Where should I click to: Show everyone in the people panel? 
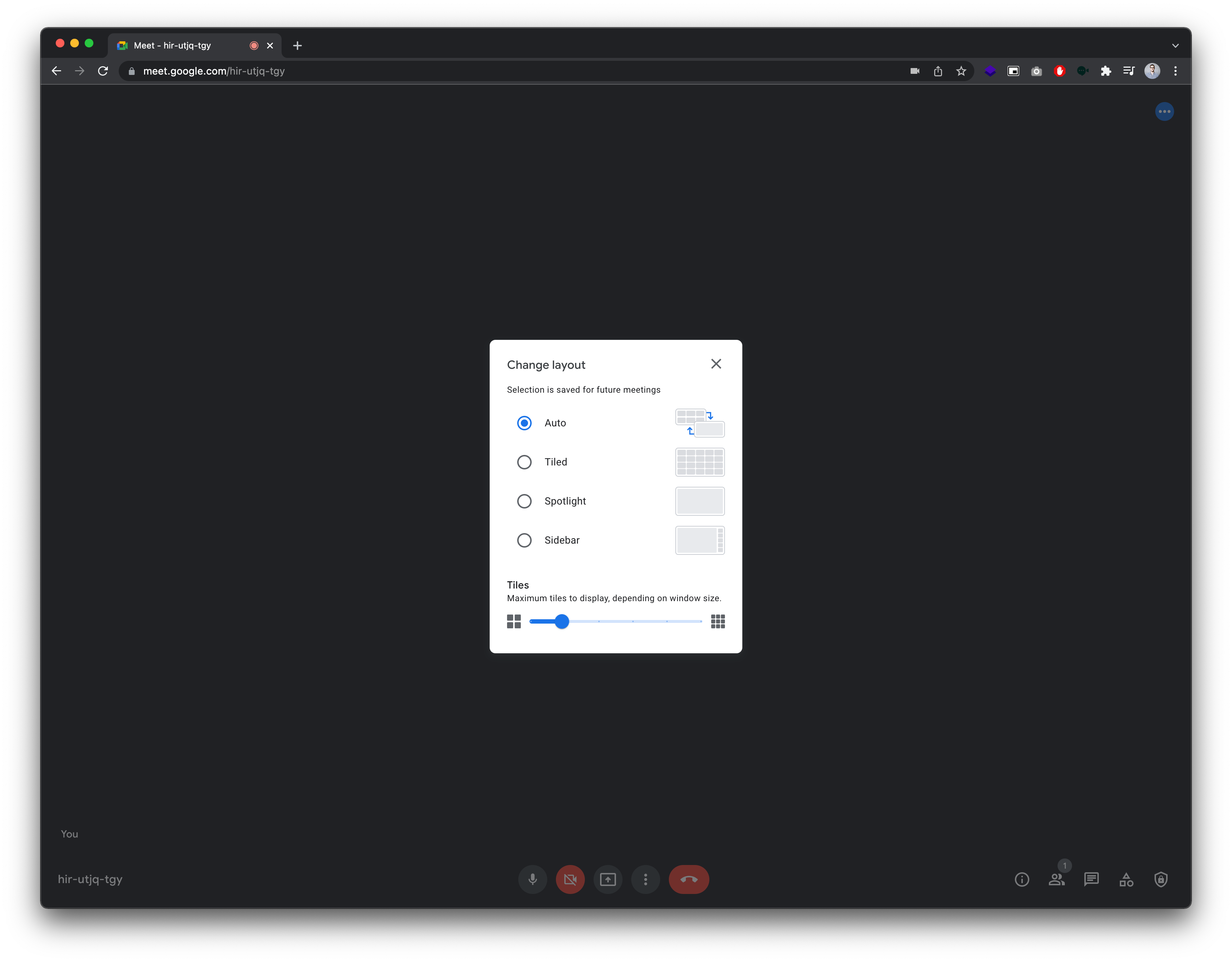pyautogui.click(x=1056, y=879)
